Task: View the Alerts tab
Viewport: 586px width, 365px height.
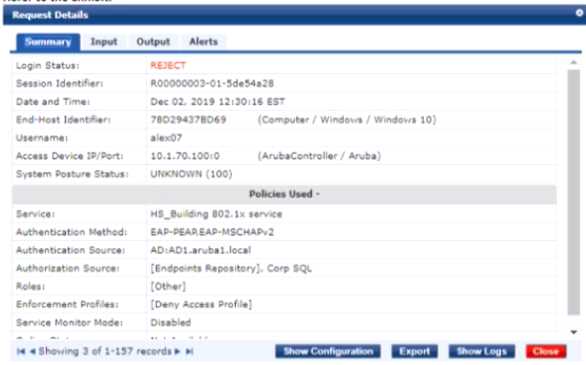Action: pyautogui.click(x=203, y=42)
